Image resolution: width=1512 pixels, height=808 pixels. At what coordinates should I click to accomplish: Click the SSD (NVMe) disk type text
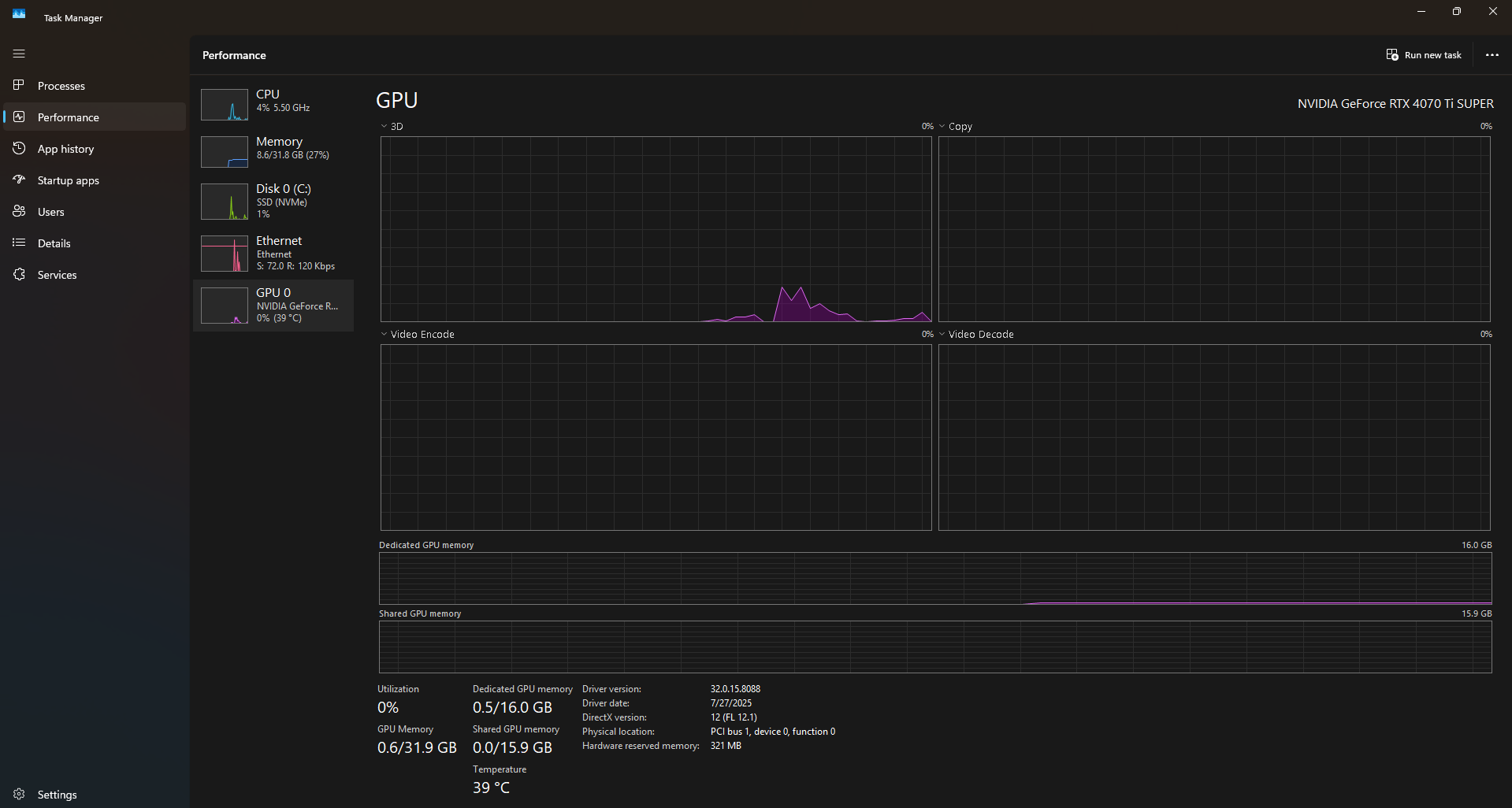tap(281, 202)
